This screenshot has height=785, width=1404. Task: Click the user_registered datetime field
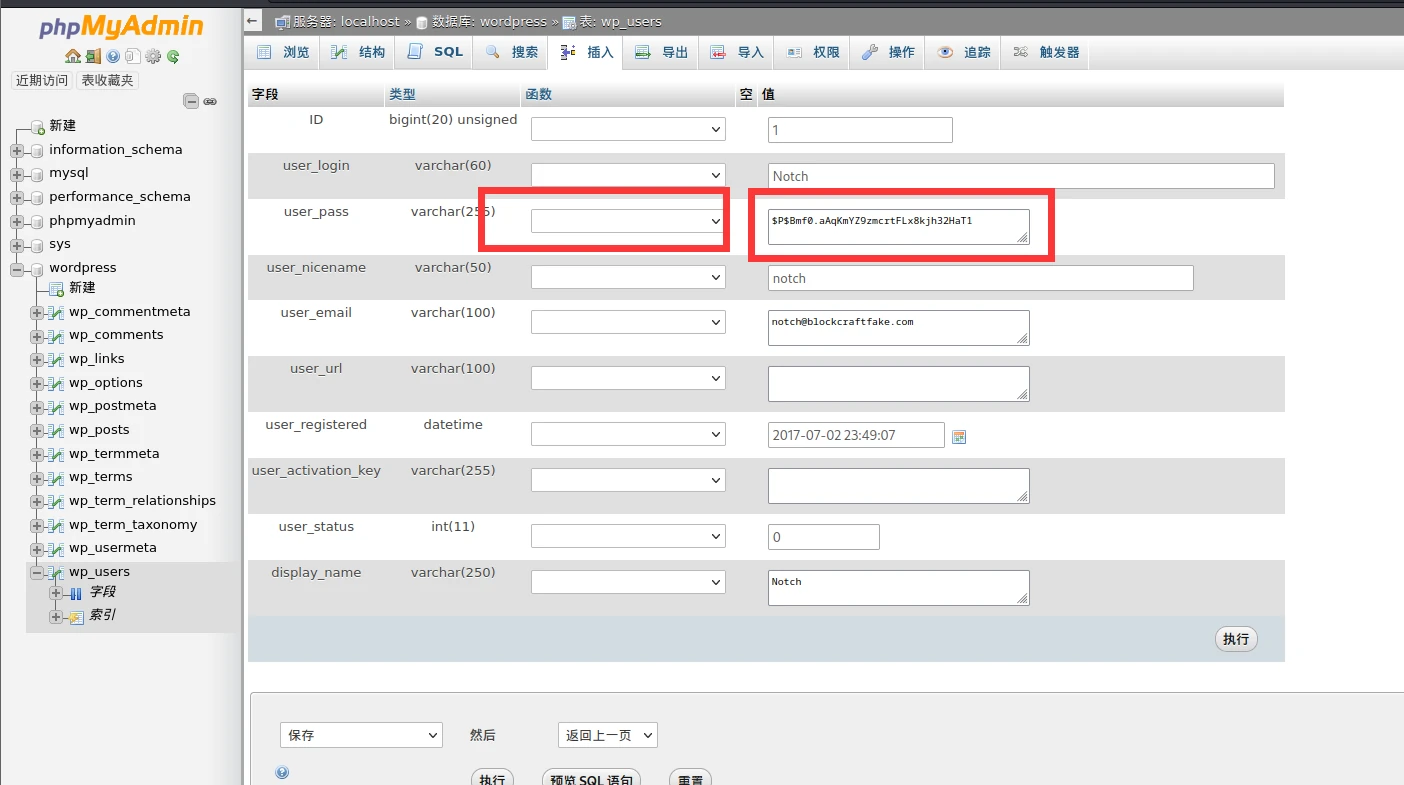(x=856, y=435)
